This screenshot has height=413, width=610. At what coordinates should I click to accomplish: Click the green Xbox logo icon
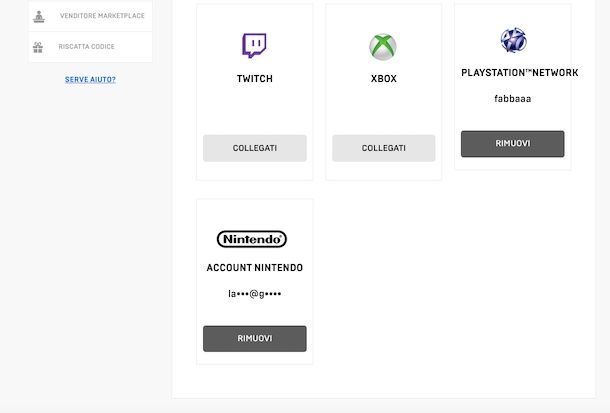click(x=383, y=46)
